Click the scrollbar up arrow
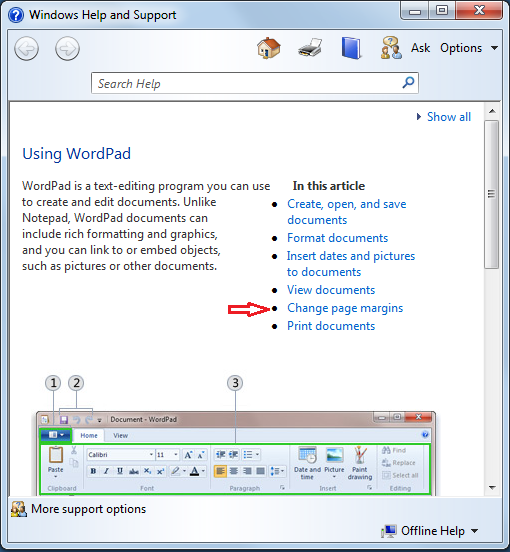The width and height of the screenshot is (510, 552). coord(492,111)
